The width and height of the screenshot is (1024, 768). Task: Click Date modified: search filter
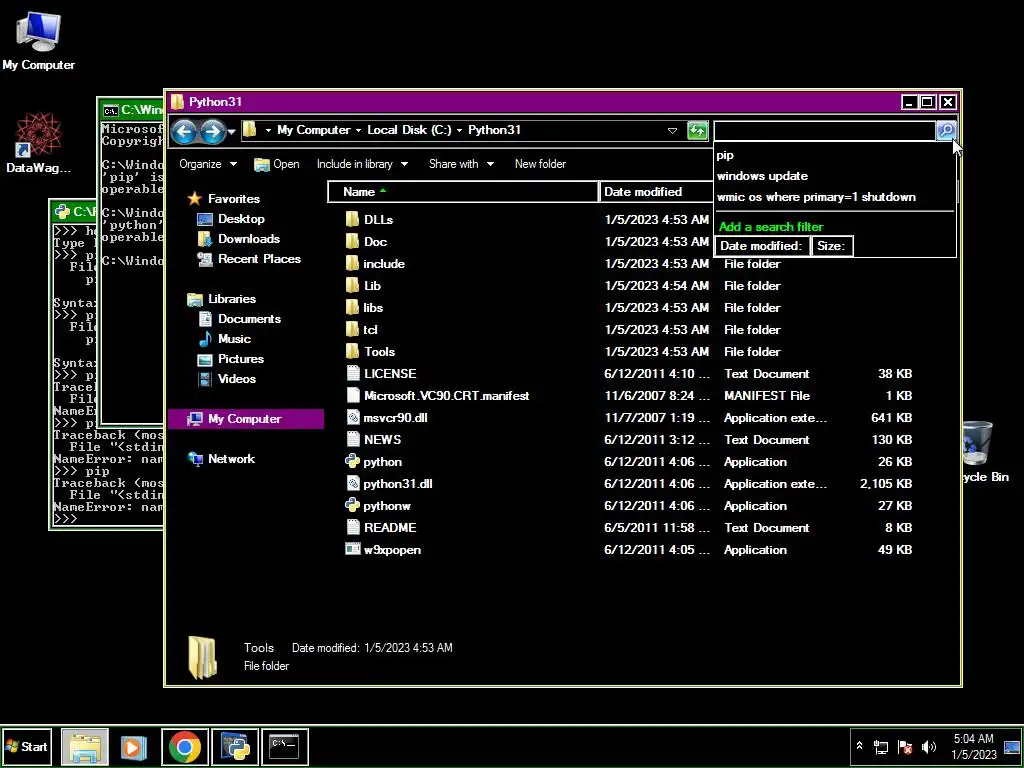[x=761, y=246]
